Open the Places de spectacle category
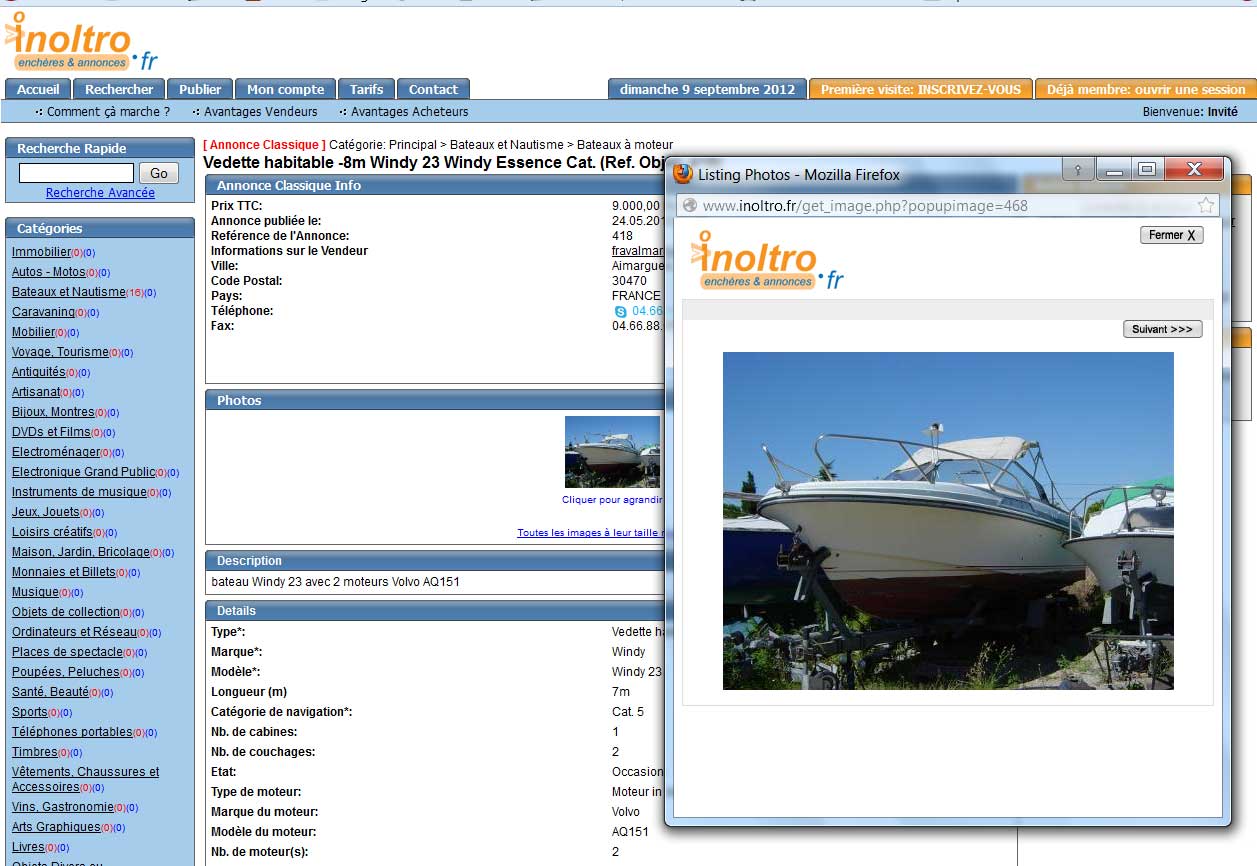 tap(67, 652)
